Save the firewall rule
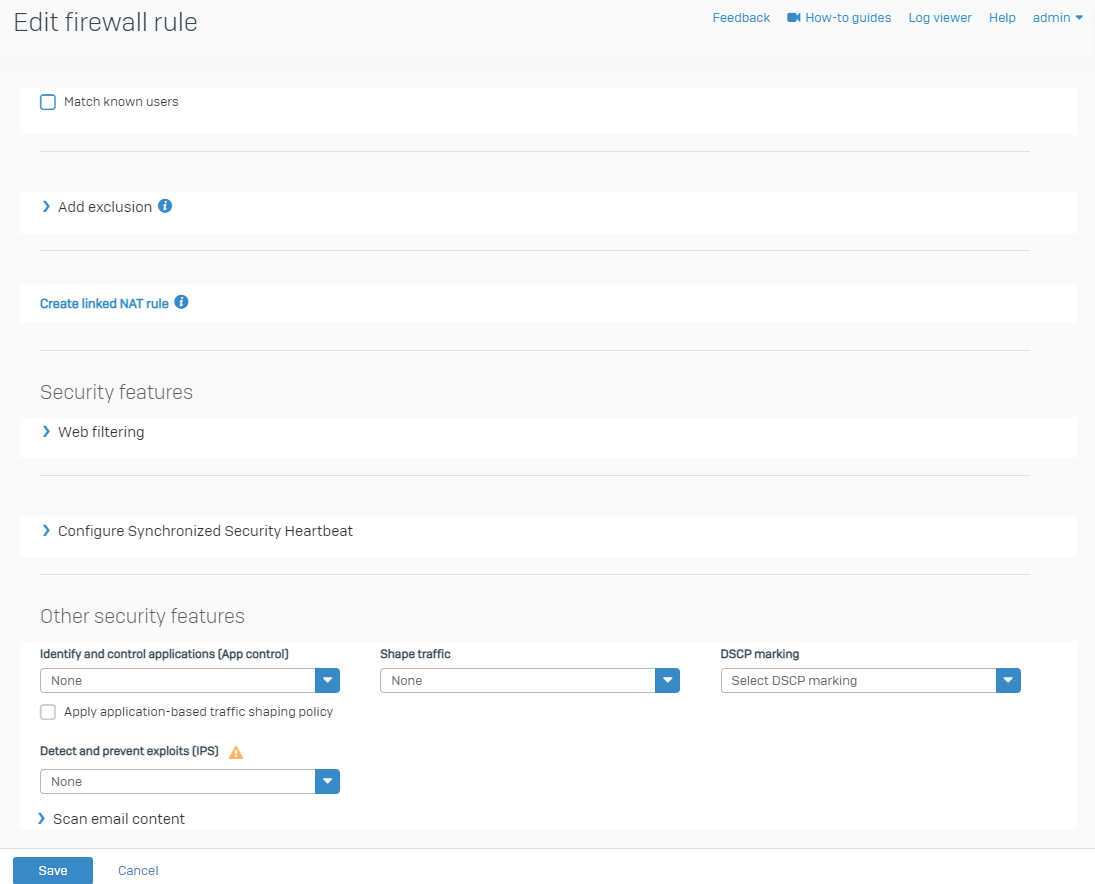The image size is (1095, 884). click(53, 871)
